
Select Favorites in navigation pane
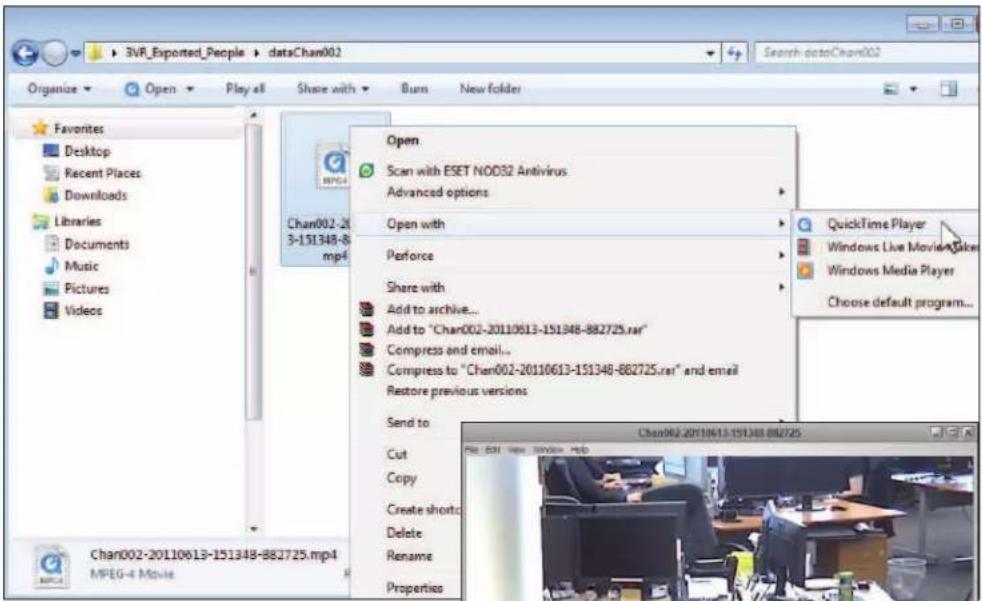(78, 128)
